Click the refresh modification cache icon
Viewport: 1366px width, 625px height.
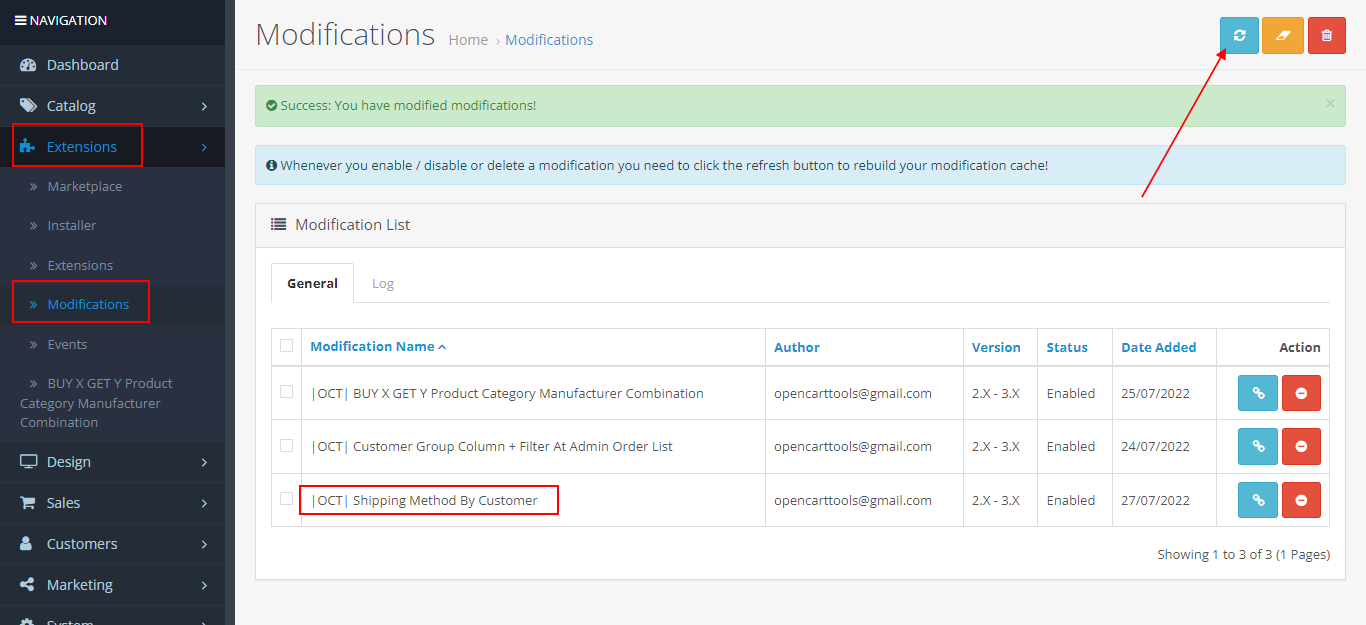(x=1239, y=35)
